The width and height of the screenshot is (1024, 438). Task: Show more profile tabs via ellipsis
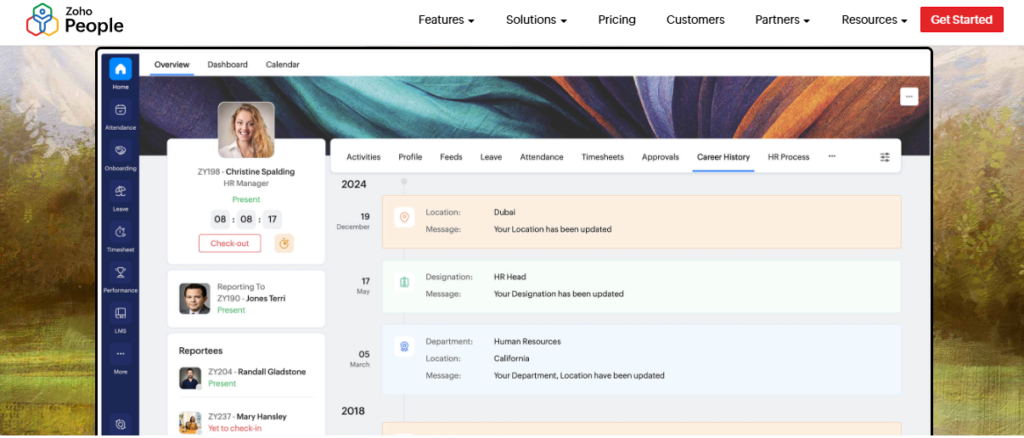click(832, 157)
